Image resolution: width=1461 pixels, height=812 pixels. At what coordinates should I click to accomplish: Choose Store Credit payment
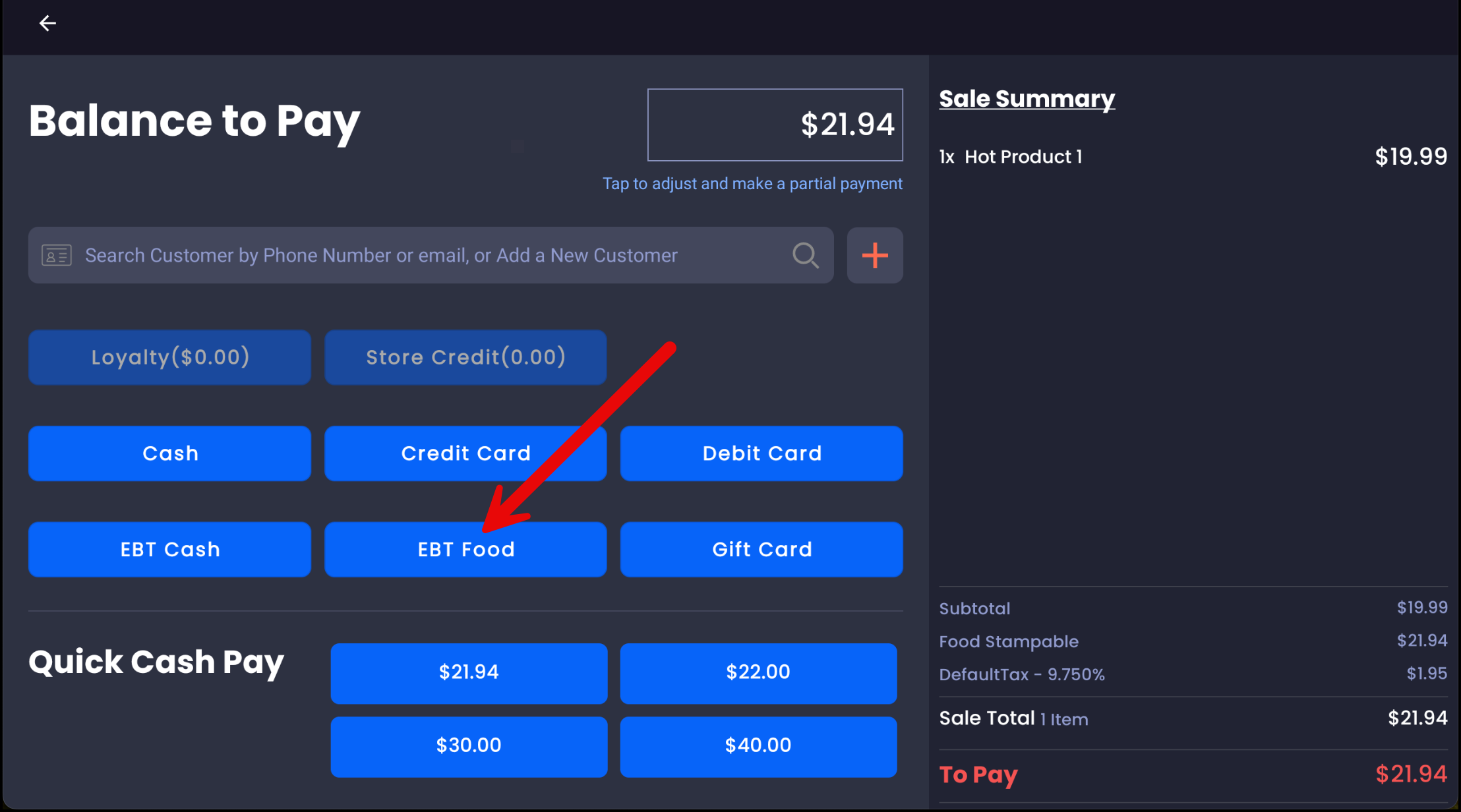[x=465, y=357]
